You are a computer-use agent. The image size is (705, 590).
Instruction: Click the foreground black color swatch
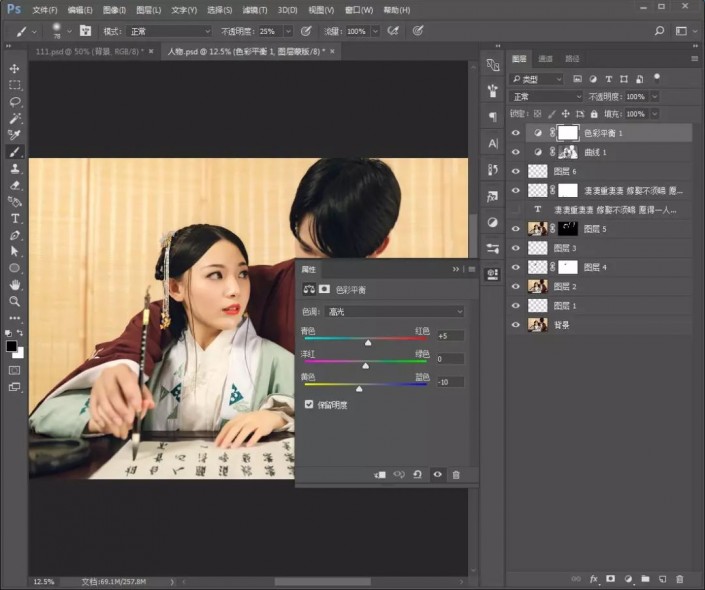(x=11, y=346)
